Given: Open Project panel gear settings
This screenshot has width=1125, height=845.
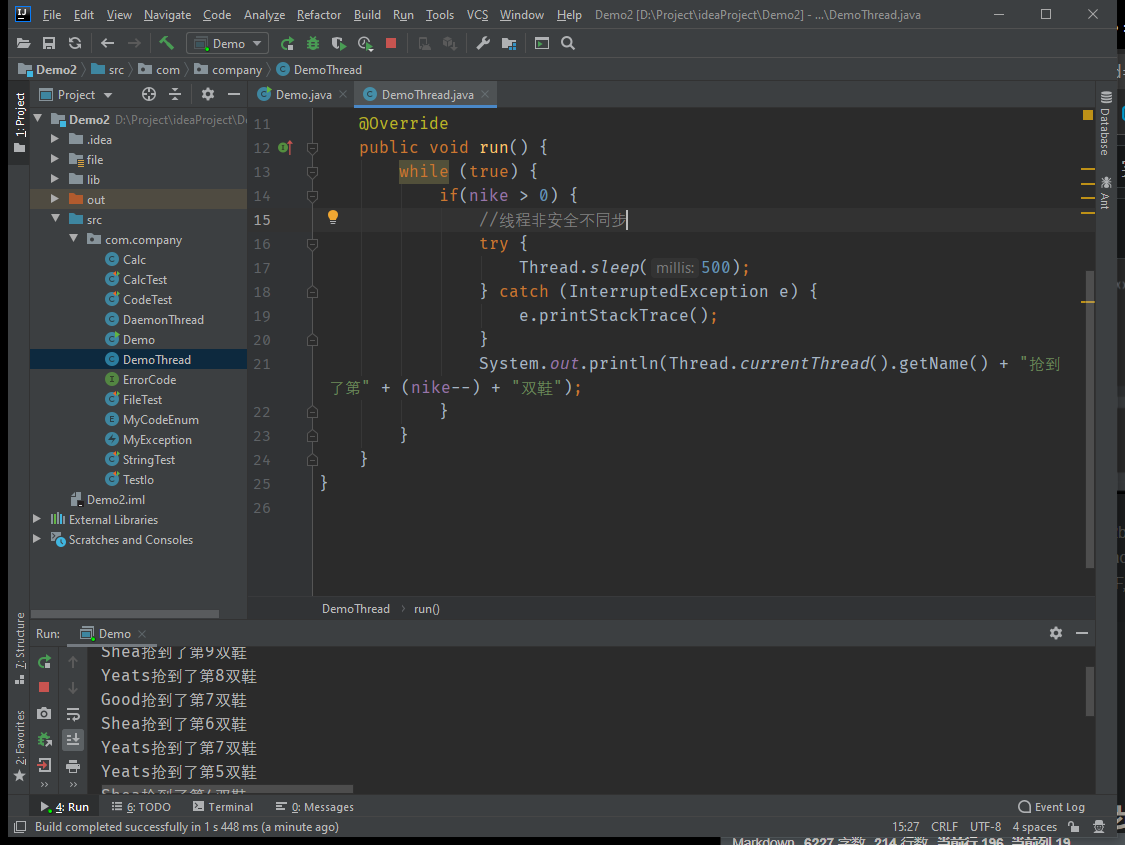Looking at the screenshot, I should [x=208, y=95].
